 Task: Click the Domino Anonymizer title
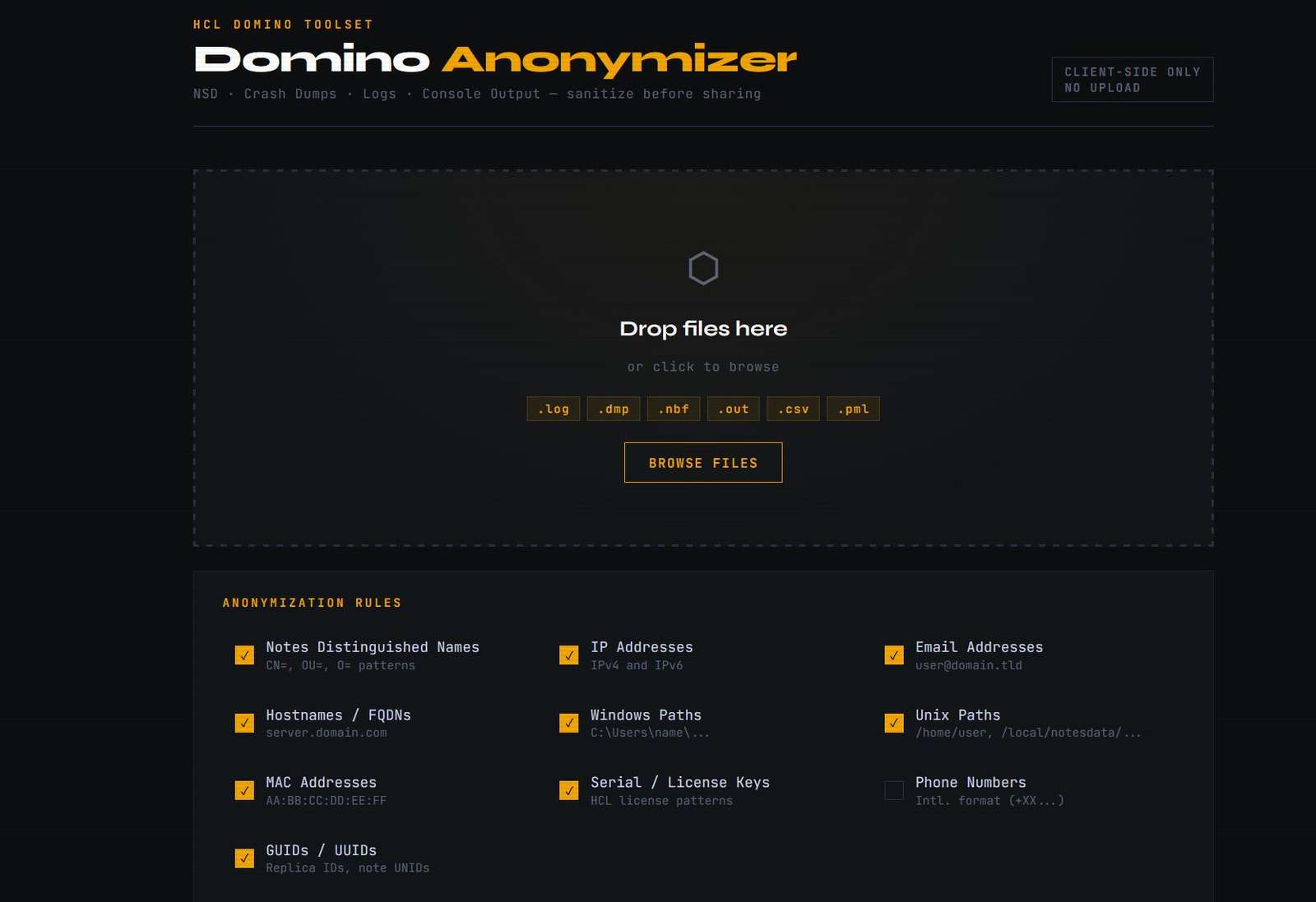495,60
